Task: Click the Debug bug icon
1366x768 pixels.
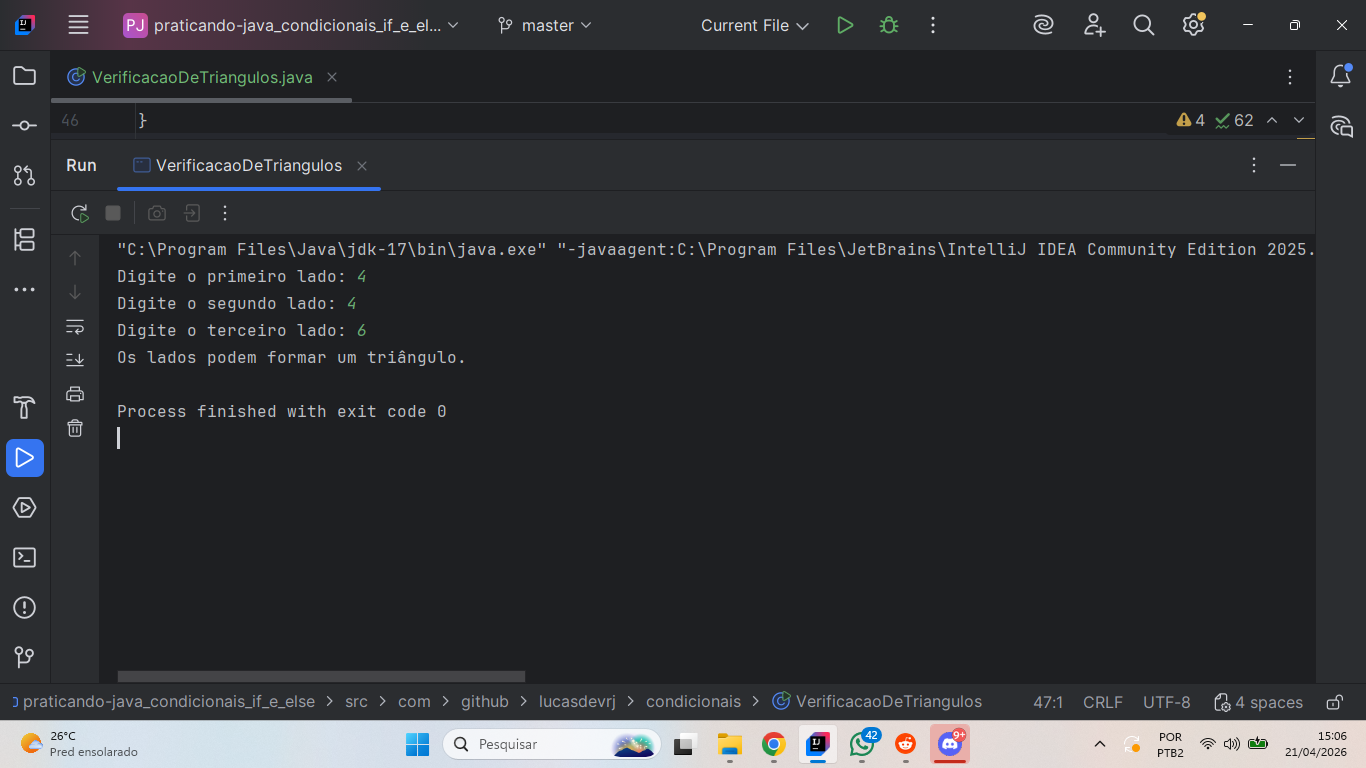Action: (x=889, y=26)
